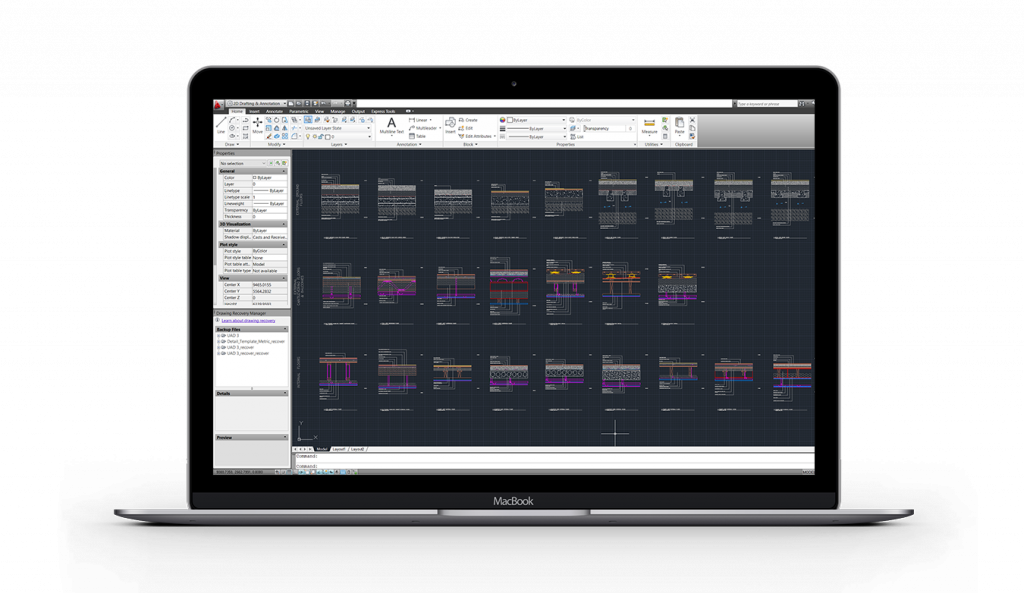Select the Move tool

(x=257, y=125)
